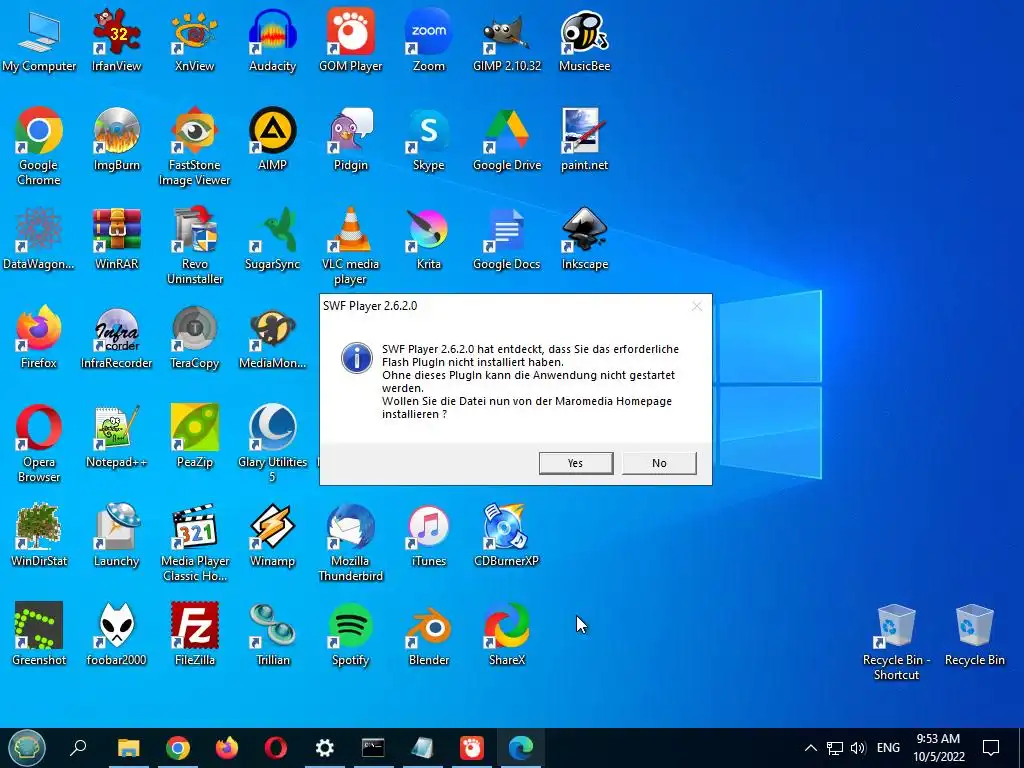Image resolution: width=1024 pixels, height=768 pixels.
Task: Select the InfraRecorder desktop shortcut
Action: (x=116, y=338)
